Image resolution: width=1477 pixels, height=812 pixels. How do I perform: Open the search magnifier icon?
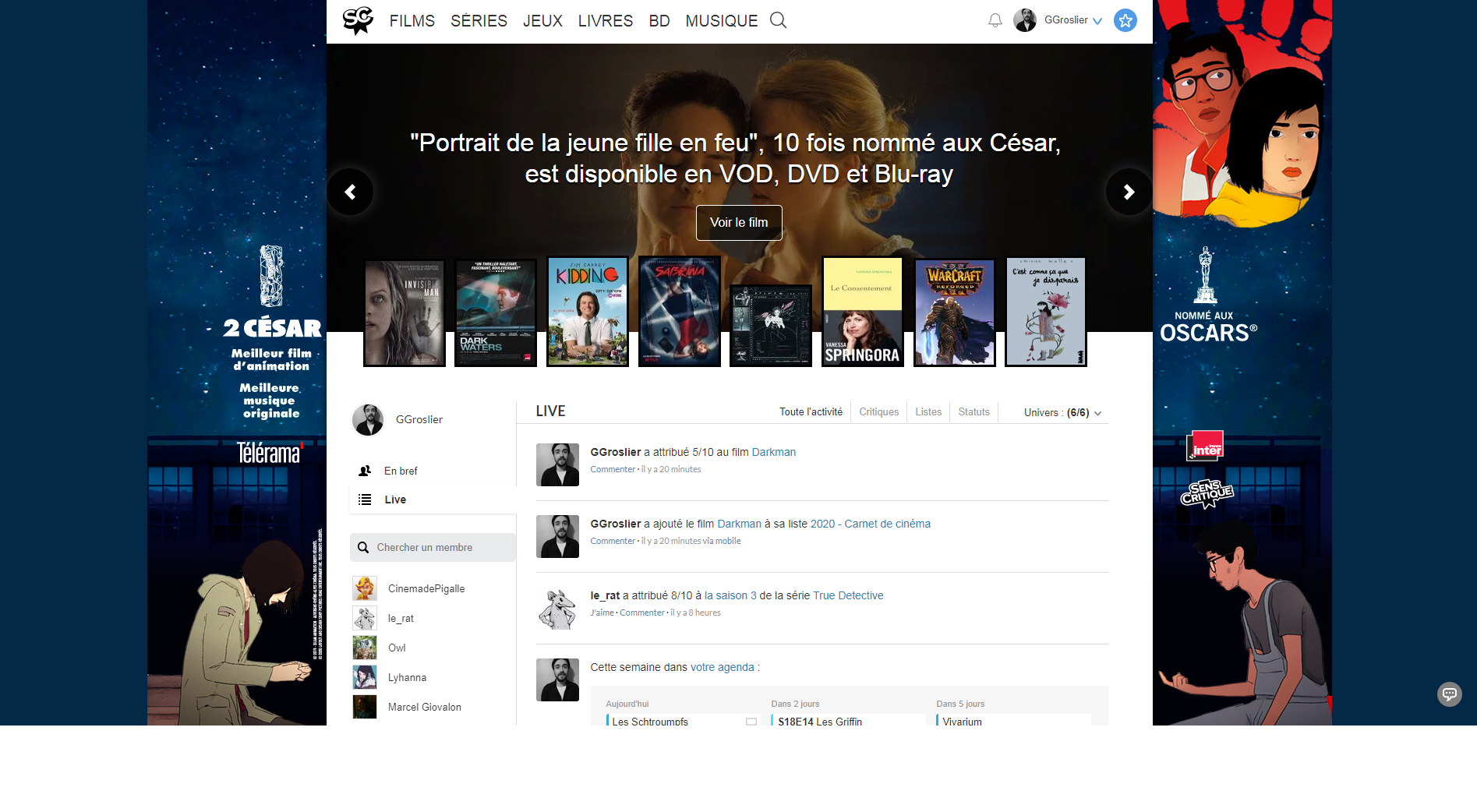click(x=778, y=20)
